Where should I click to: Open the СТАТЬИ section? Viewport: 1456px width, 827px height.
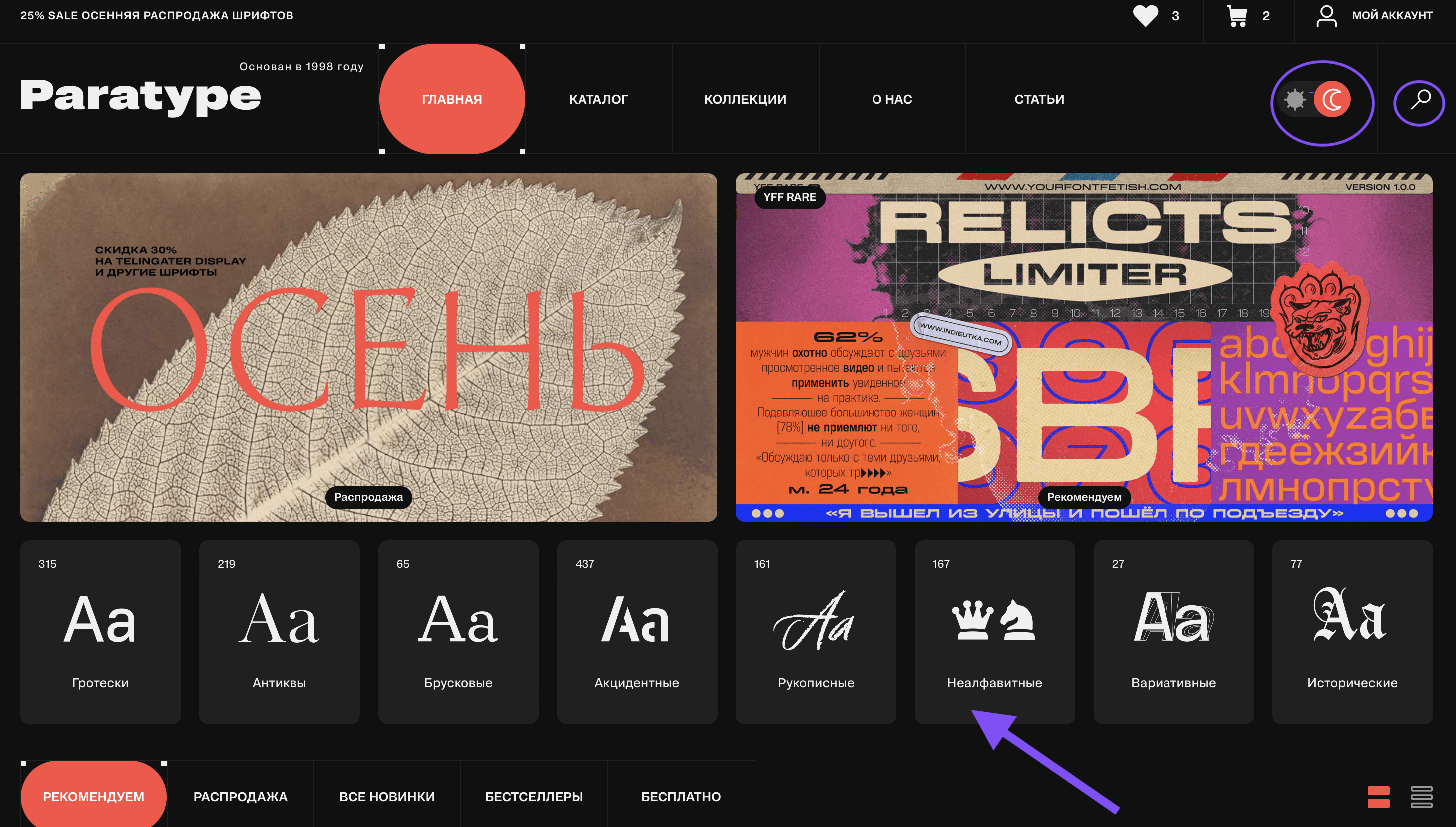coord(1039,99)
